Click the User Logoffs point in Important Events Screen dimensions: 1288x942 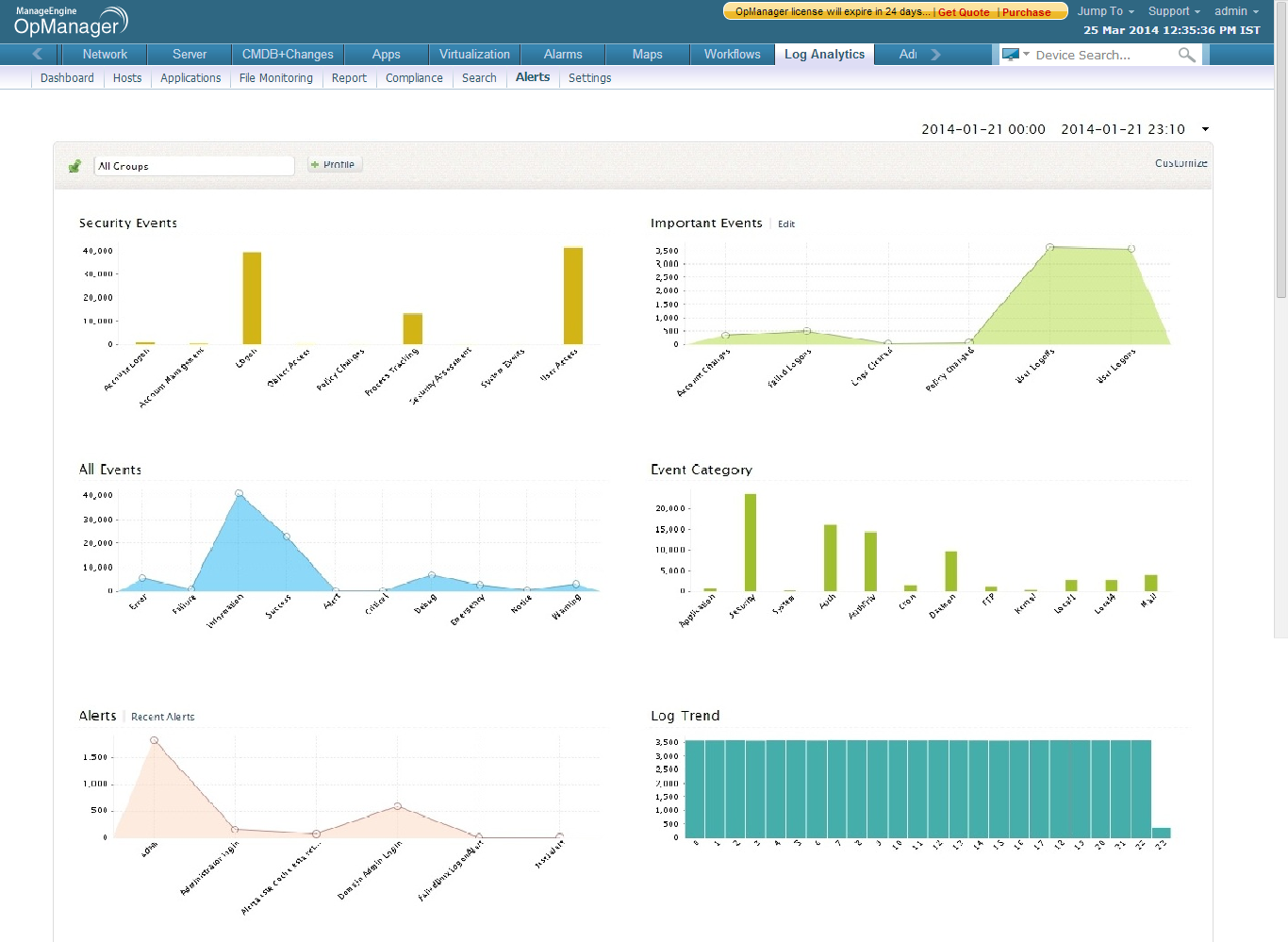(1049, 247)
